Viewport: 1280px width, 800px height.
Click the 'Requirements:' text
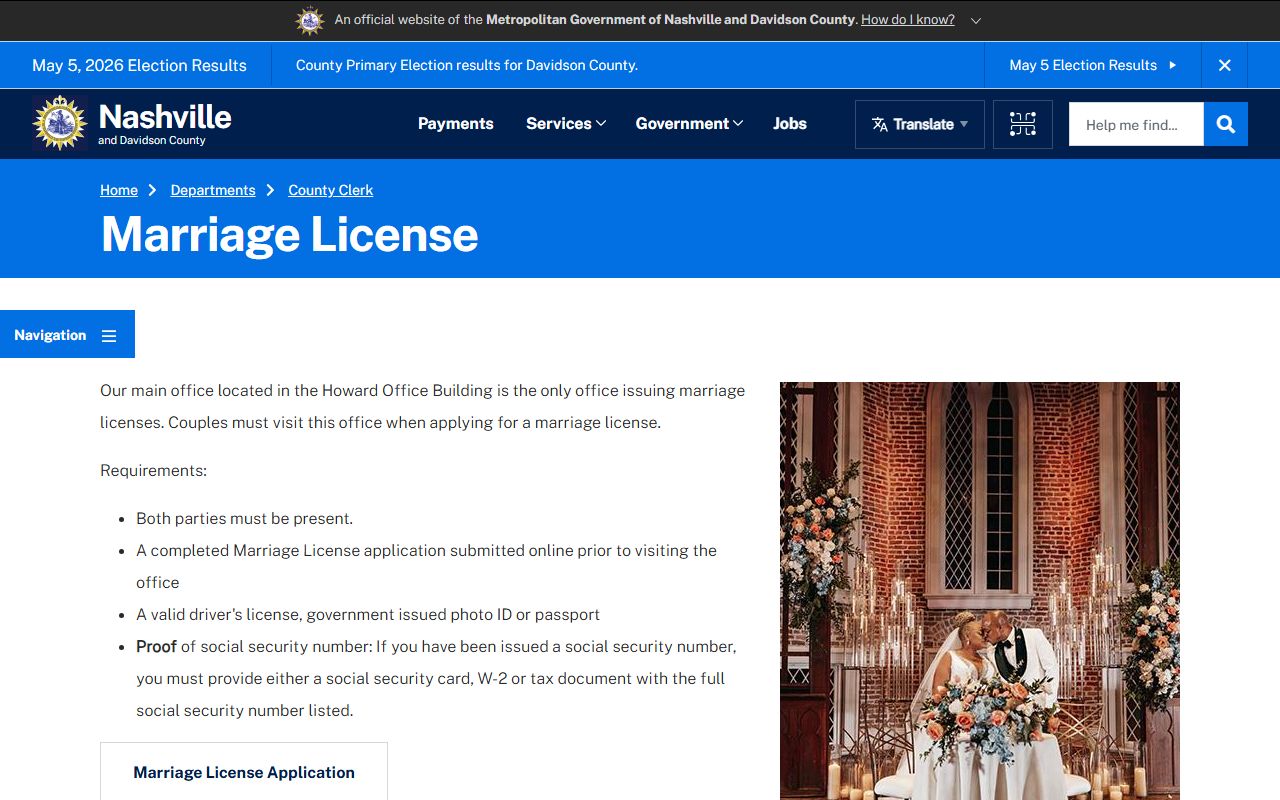(x=154, y=470)
